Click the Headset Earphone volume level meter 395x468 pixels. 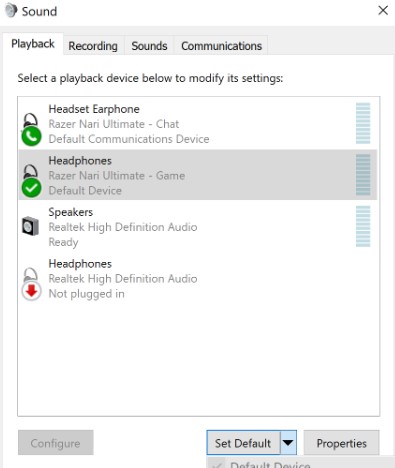[x=363, y=123]
